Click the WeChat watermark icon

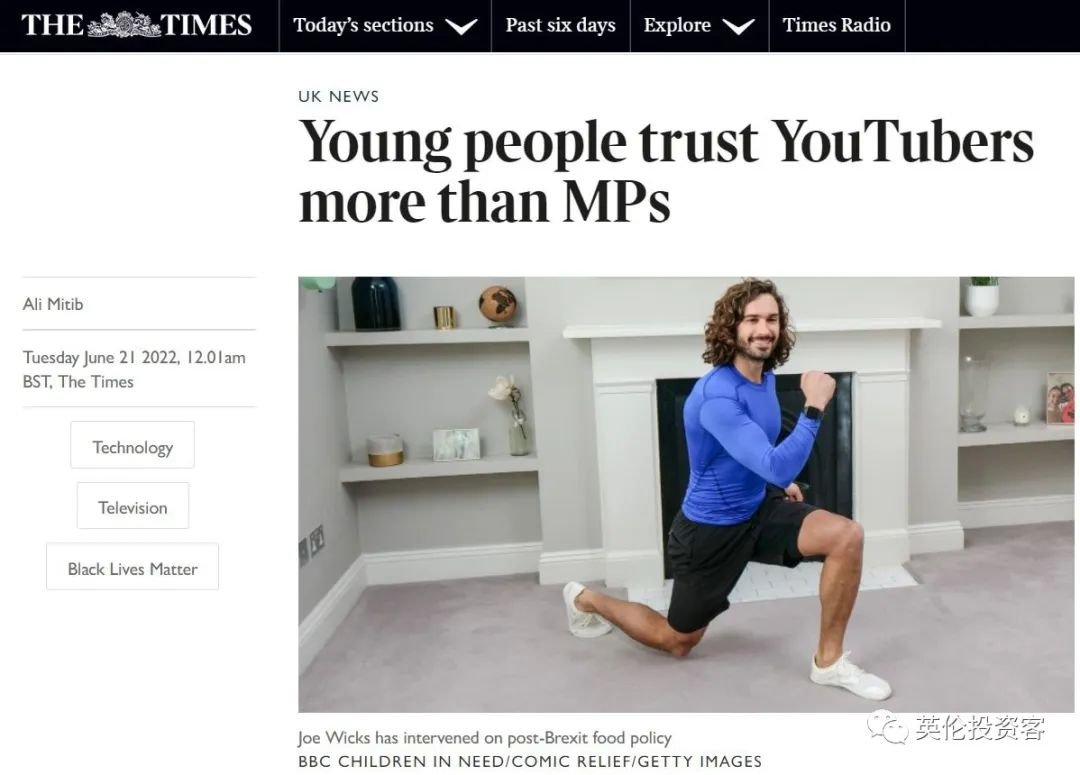tap(887, 727)
